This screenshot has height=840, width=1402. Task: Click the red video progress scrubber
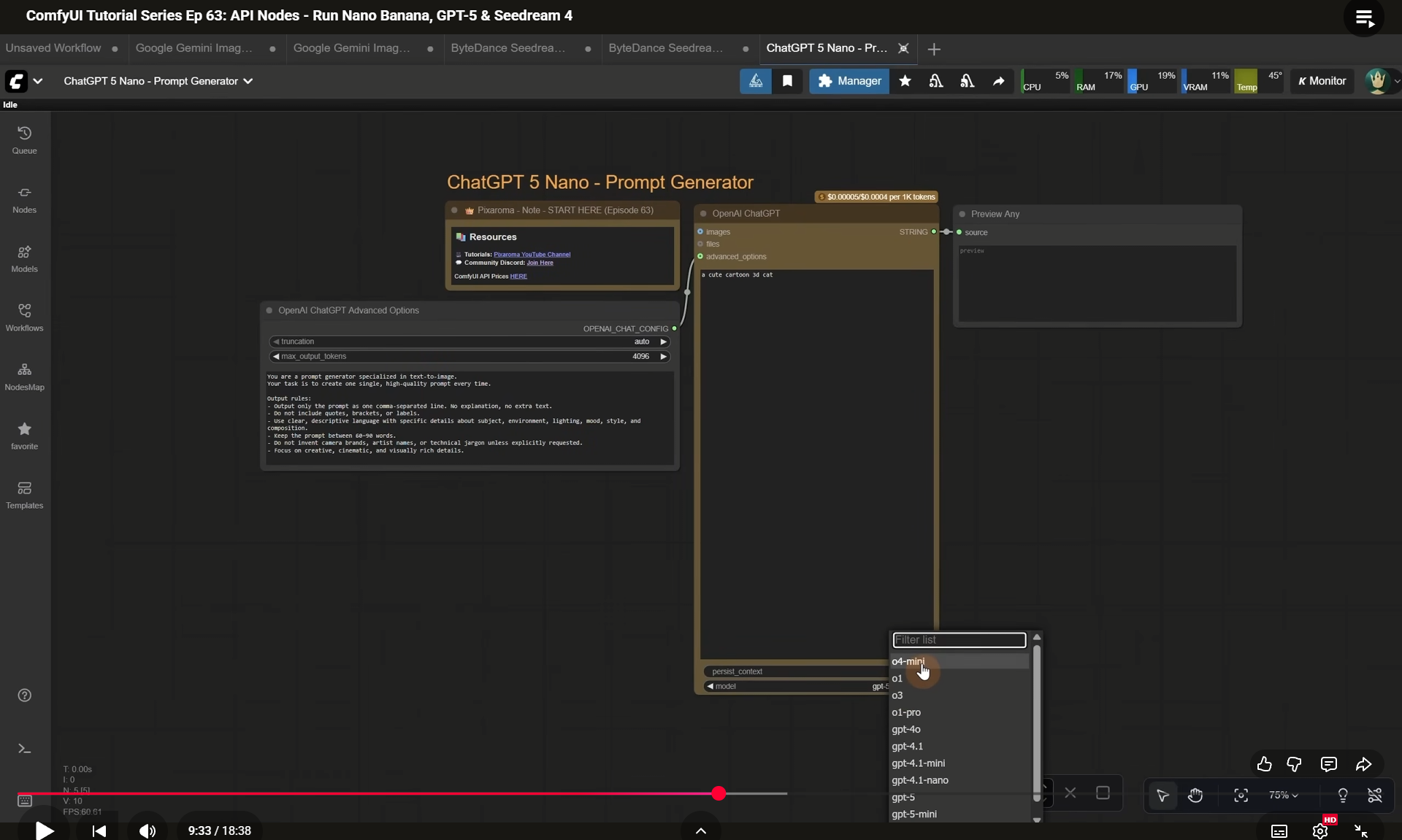(719, 793)
